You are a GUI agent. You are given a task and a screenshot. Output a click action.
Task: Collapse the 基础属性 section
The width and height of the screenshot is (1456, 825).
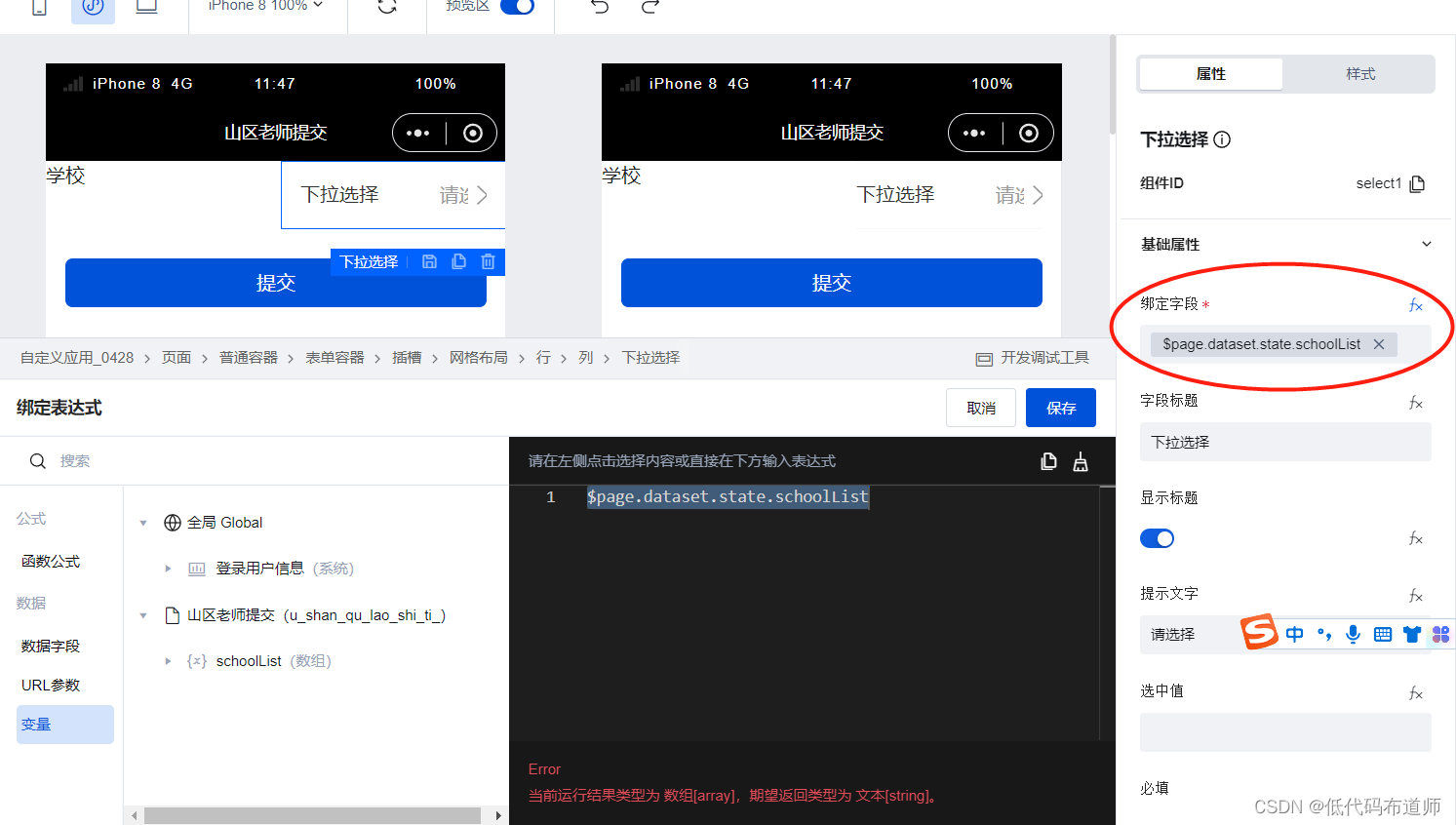[1427, 244]
